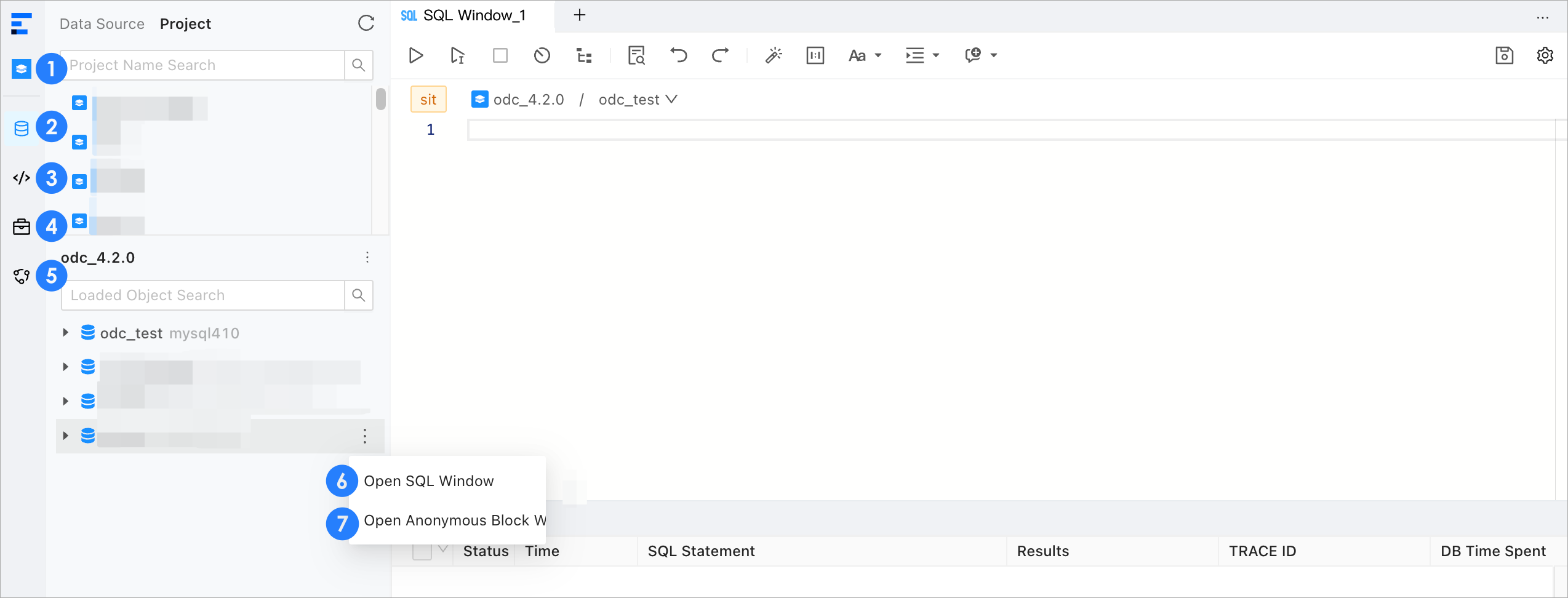This screenshot has width=1568, height=598.
Task: Save the script using the disk icon
Action: (x=1504, y=56)
